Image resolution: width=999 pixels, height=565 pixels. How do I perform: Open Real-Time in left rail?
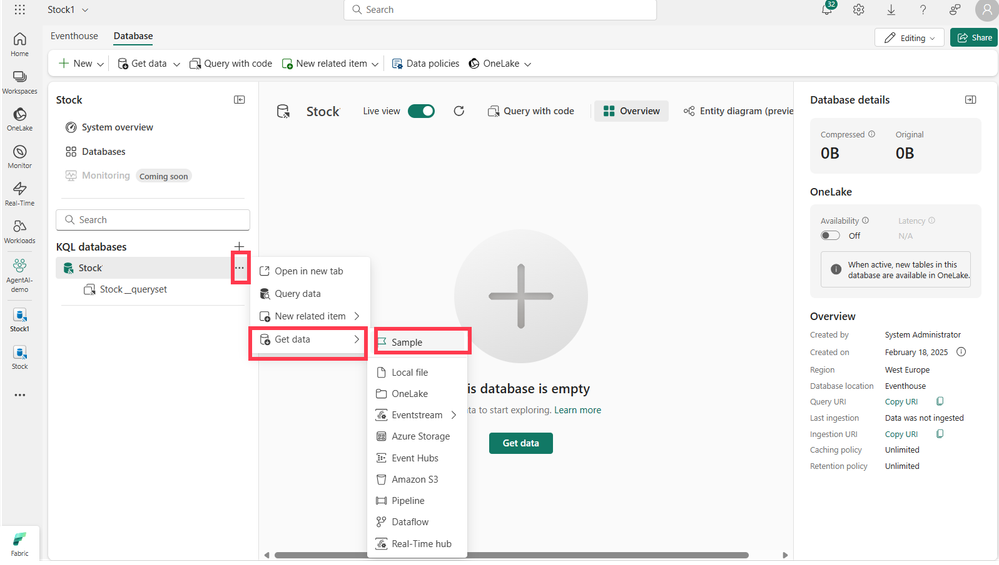(x=20, y=194)
